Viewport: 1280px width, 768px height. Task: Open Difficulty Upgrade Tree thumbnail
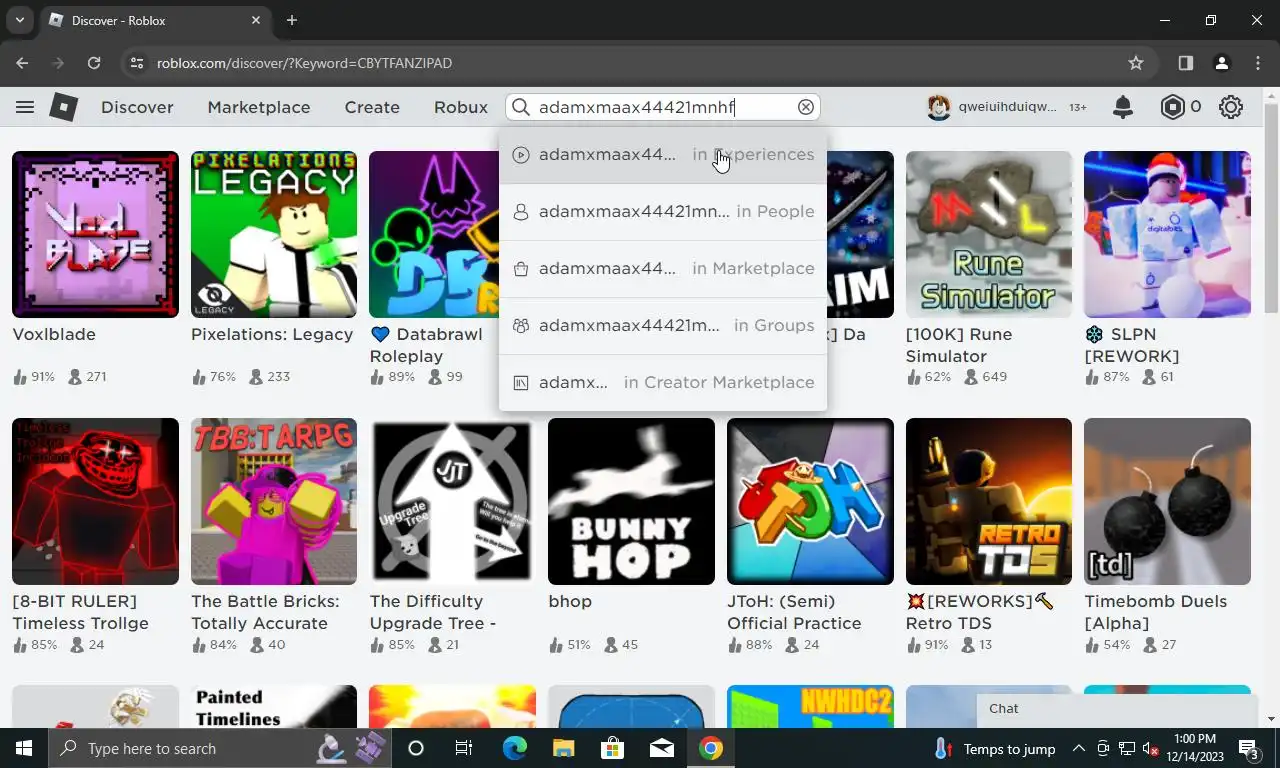point(452,501)
